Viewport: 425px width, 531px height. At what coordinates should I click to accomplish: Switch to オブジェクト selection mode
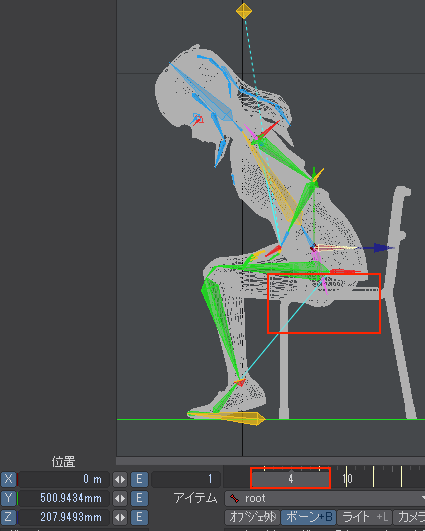coord(252,517)
